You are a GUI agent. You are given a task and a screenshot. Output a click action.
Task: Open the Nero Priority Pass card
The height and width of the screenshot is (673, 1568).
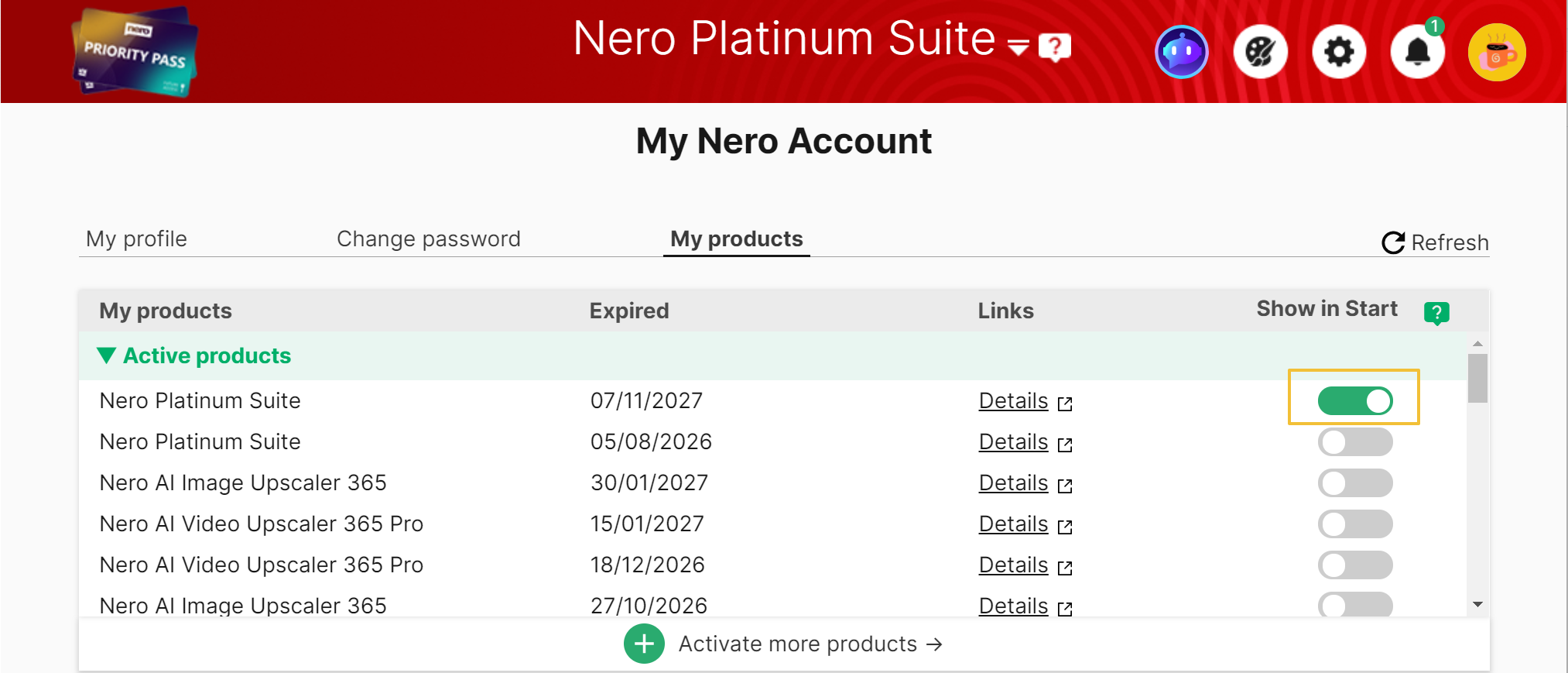135,52
